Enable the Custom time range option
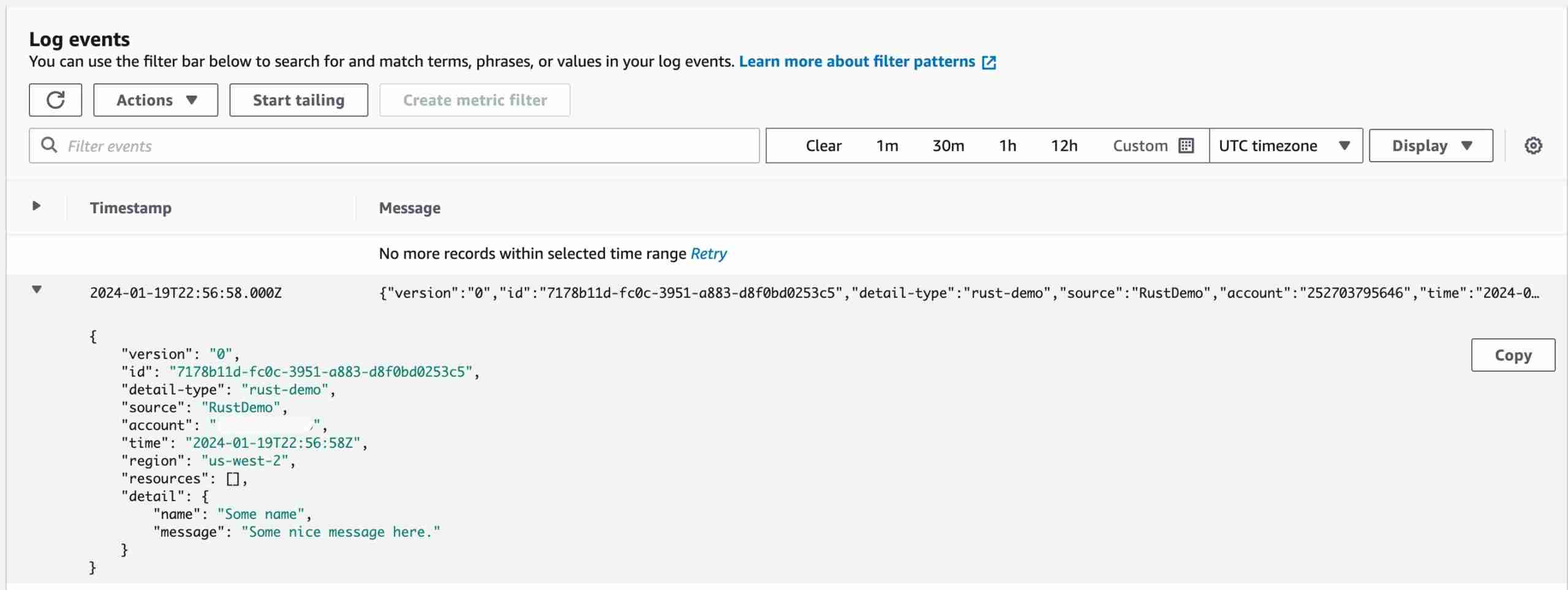1568x590 pixels. [1139, 145]
